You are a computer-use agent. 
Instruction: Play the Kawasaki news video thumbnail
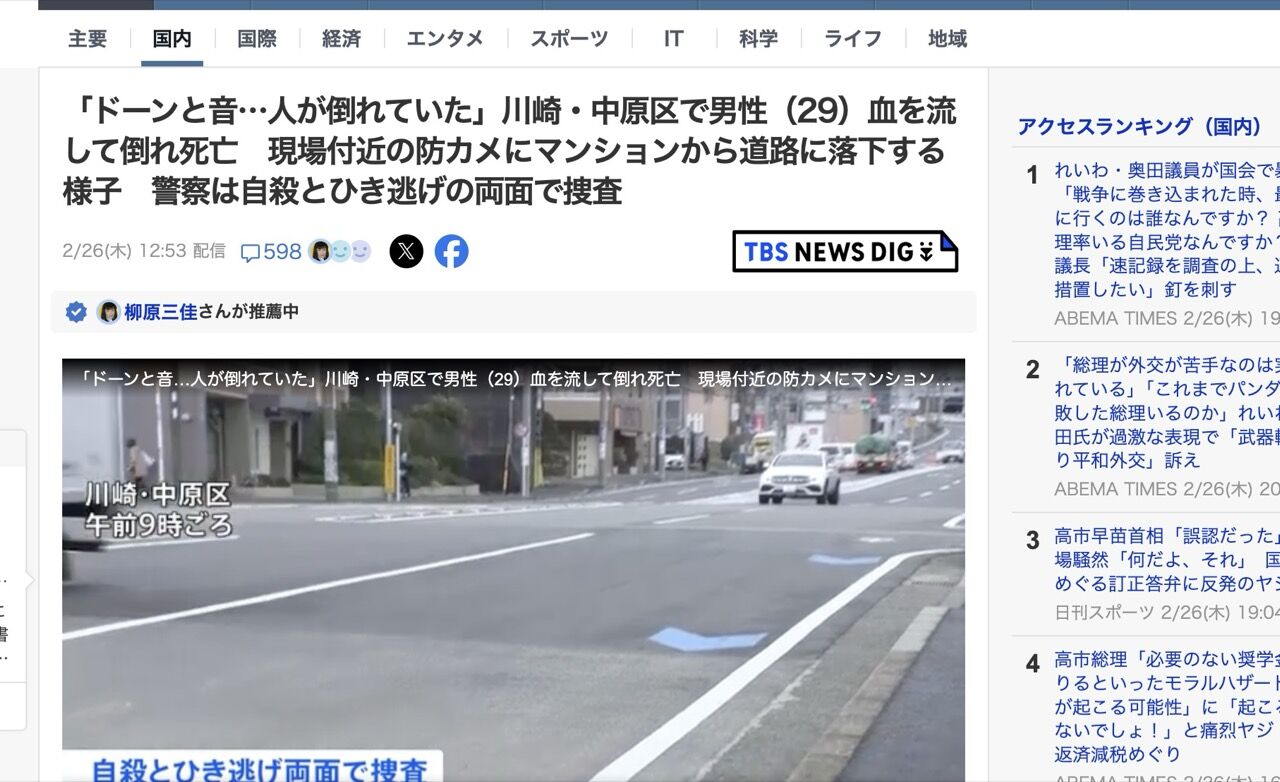513,570
